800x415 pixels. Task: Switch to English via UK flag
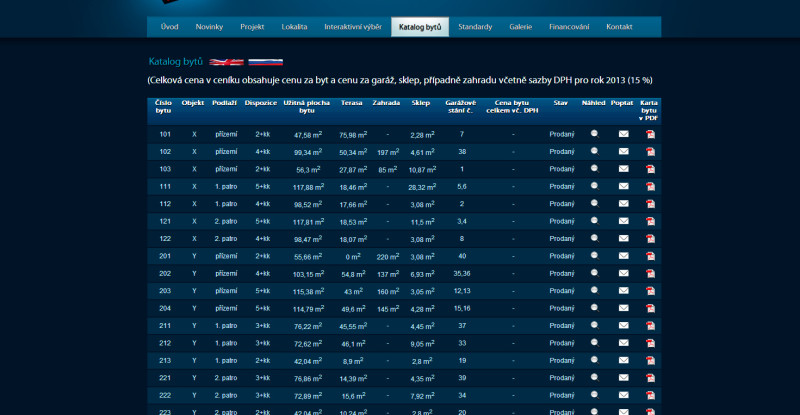point(227,62)
